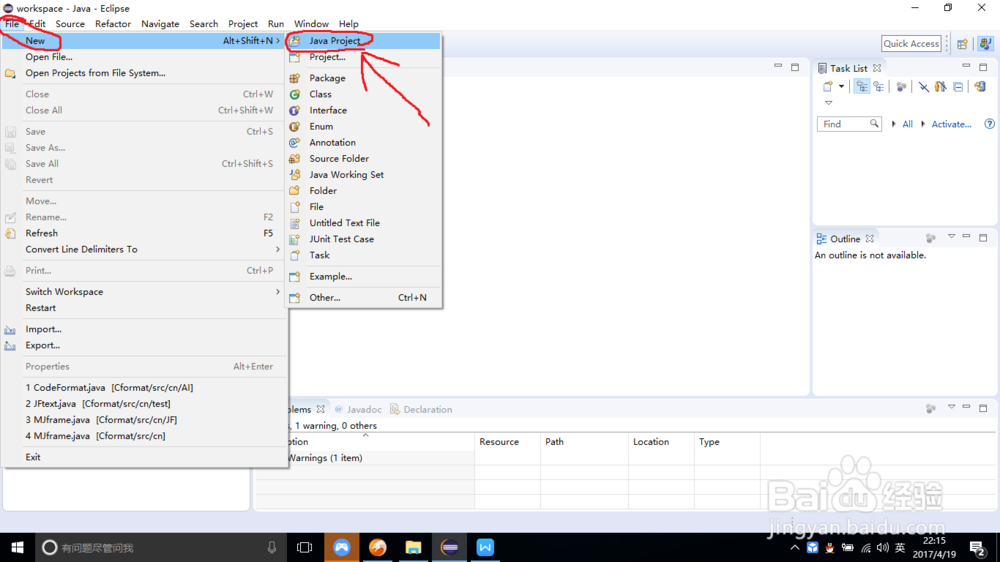Click the File icon in New submenu
Screen dimensions: 1000x562
295,207
